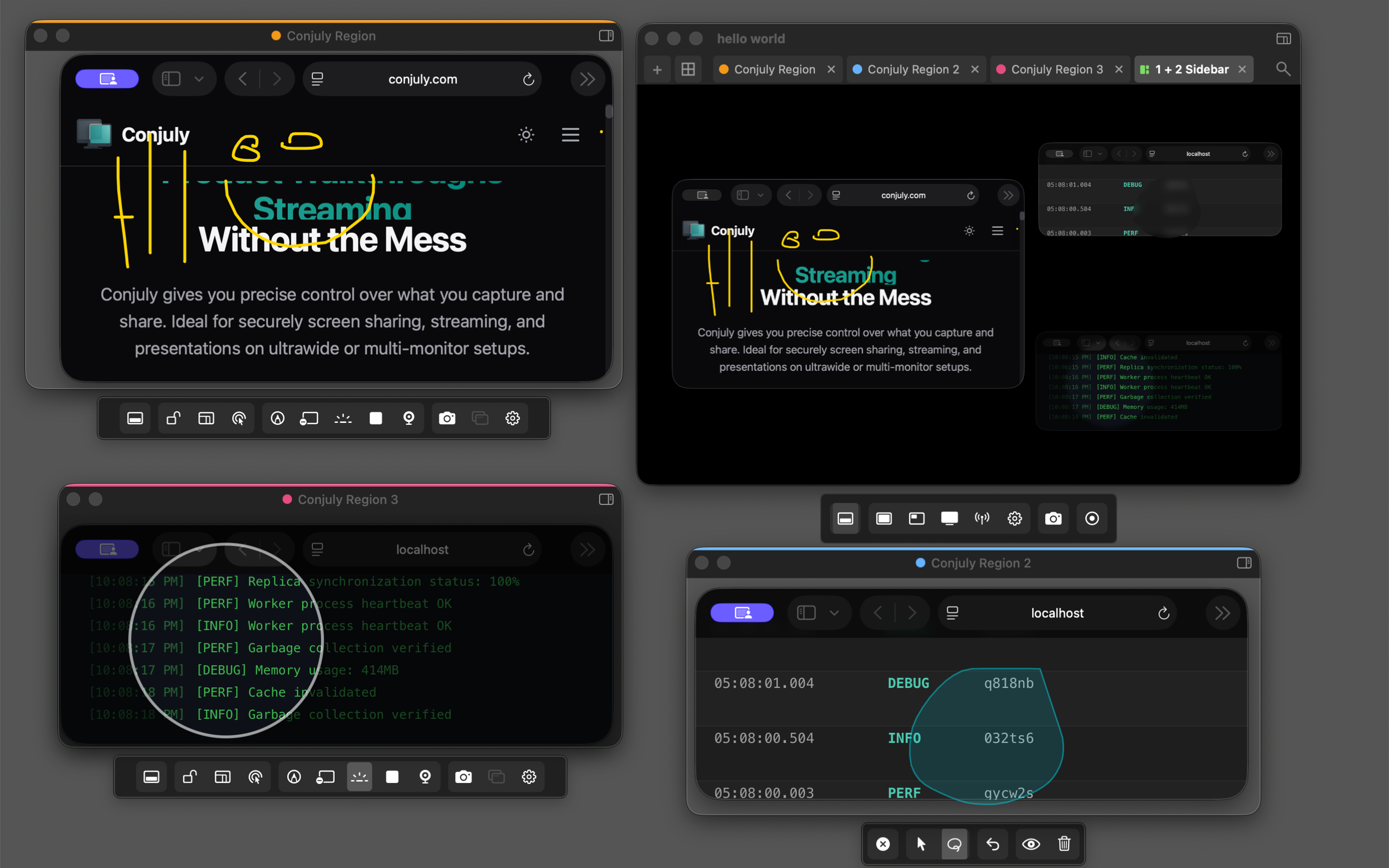Reload the conjuly.com page

[528, 79]
